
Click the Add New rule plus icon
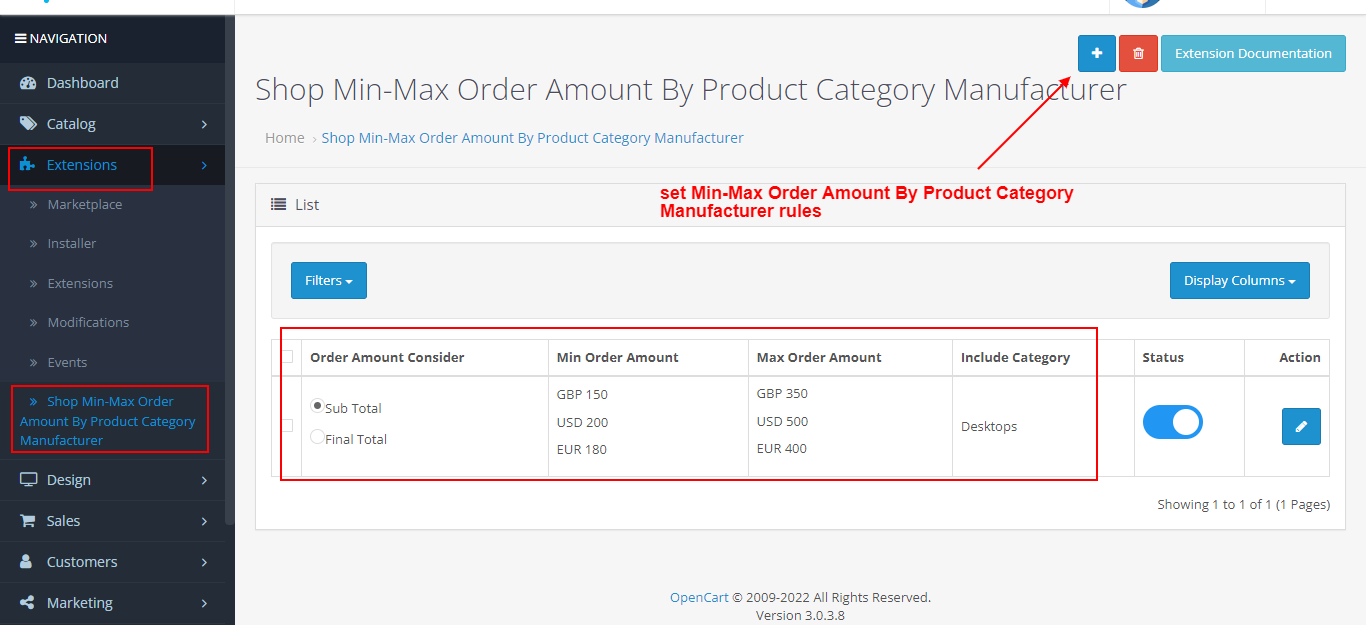click(1096, 53)
